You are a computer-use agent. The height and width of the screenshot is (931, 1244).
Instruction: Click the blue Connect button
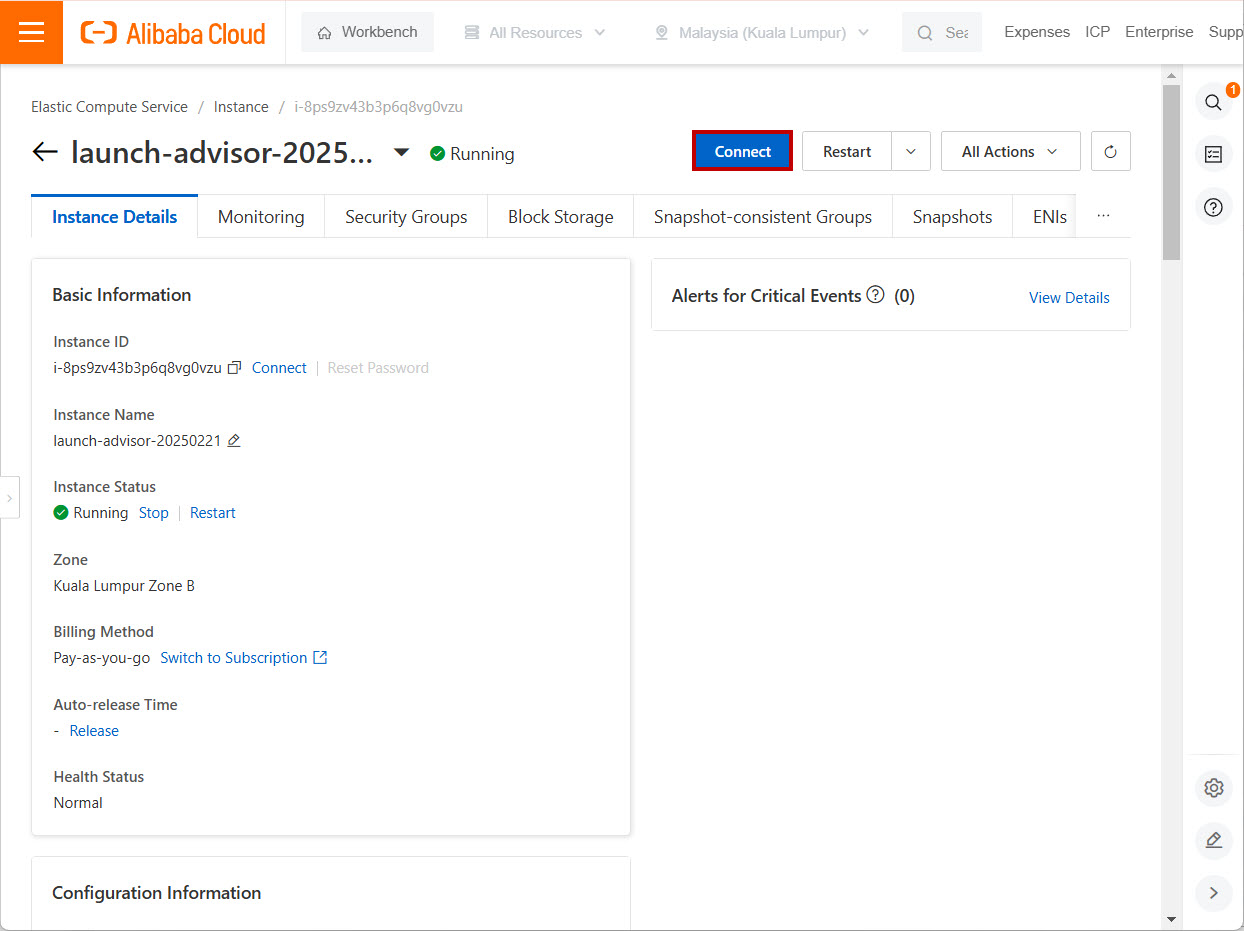pos(742,152)
